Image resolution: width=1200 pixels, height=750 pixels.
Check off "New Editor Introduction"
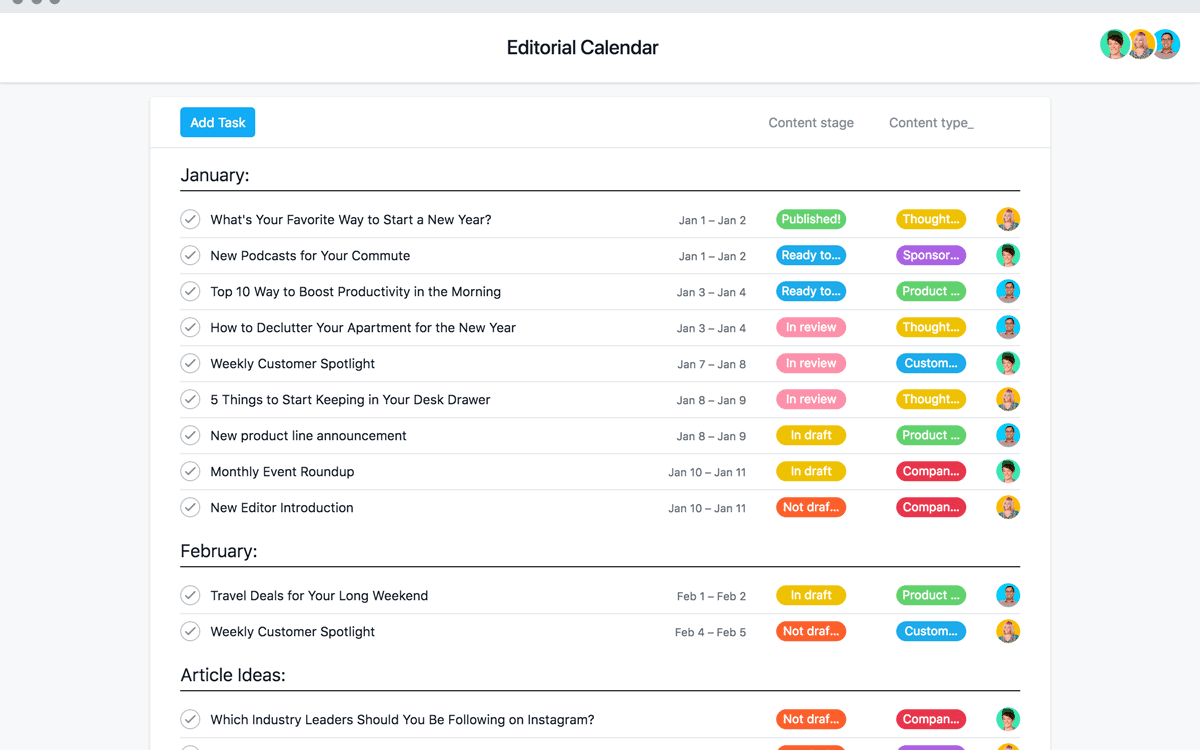pos(190,507)
